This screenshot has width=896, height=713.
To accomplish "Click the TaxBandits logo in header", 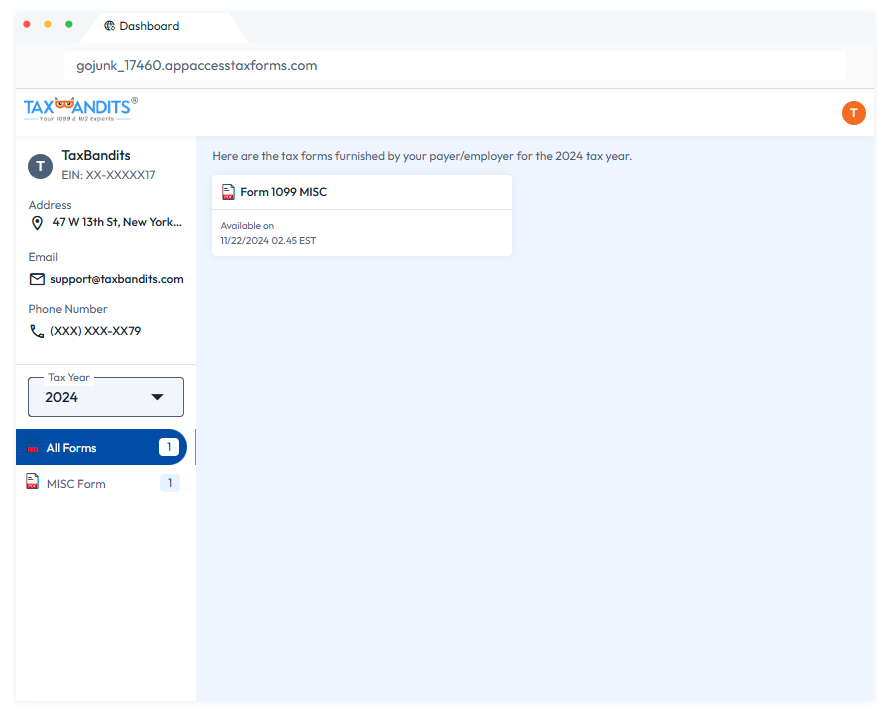I will coord(80,109).
